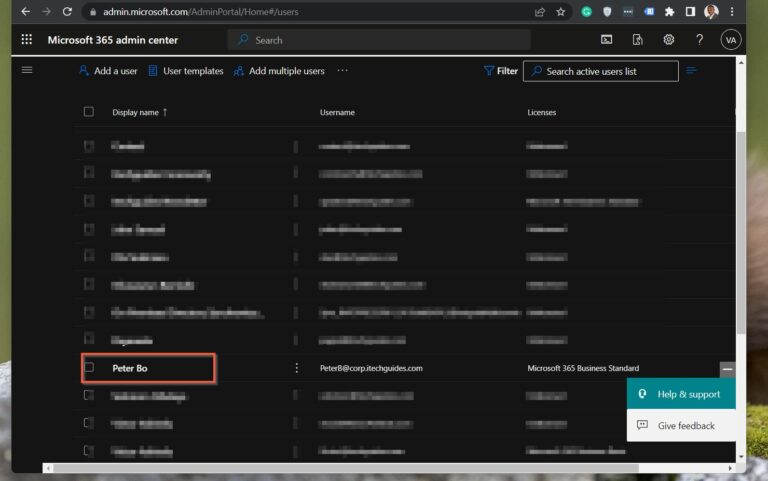The width and height of the screenshot is (768, 481).
Task: Open the Extensions puzzle icon
Action: click(669, 12)
